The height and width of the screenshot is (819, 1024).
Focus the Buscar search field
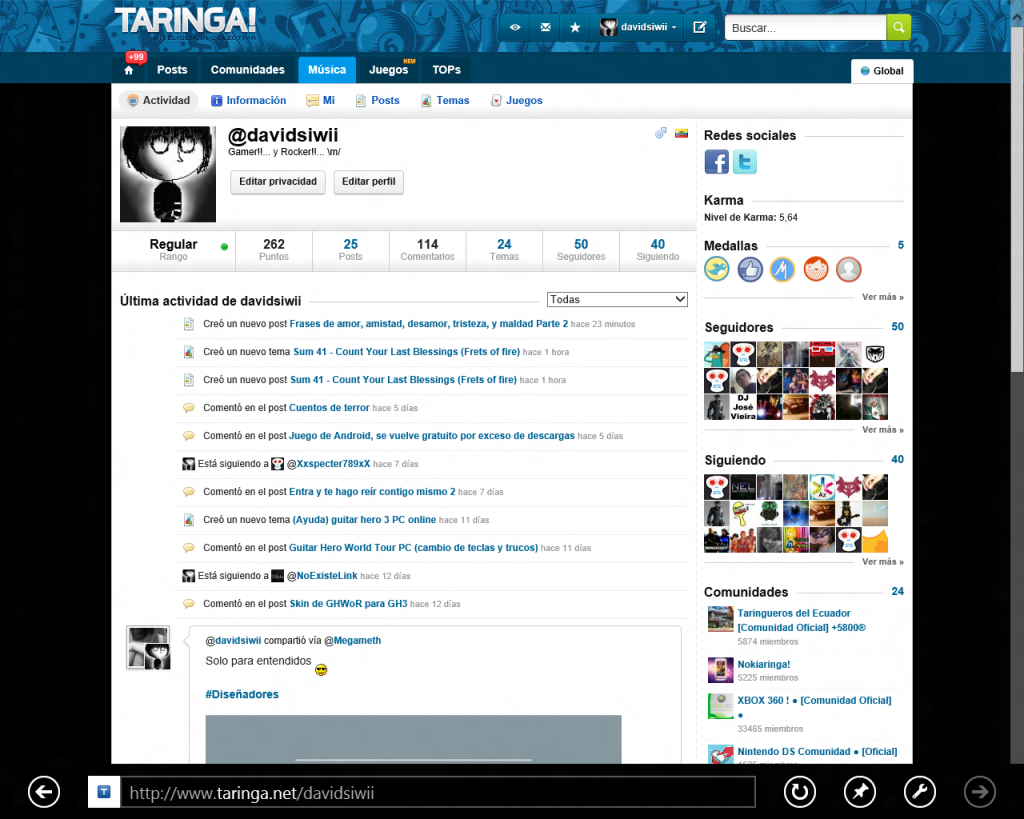pyautogui.click(x=805, y=27)
